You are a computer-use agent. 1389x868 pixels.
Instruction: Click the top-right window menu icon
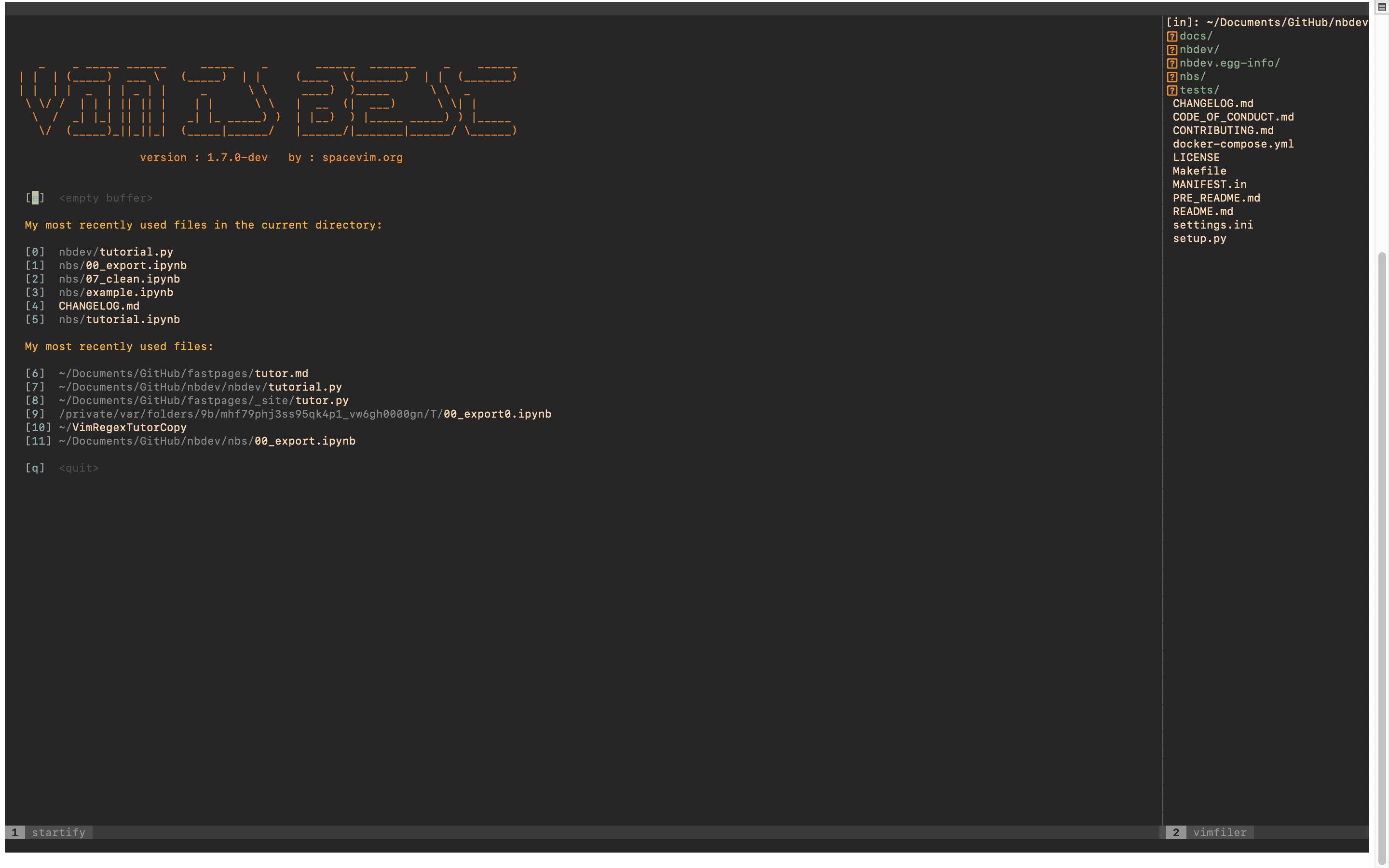[x=1382, y=7]
